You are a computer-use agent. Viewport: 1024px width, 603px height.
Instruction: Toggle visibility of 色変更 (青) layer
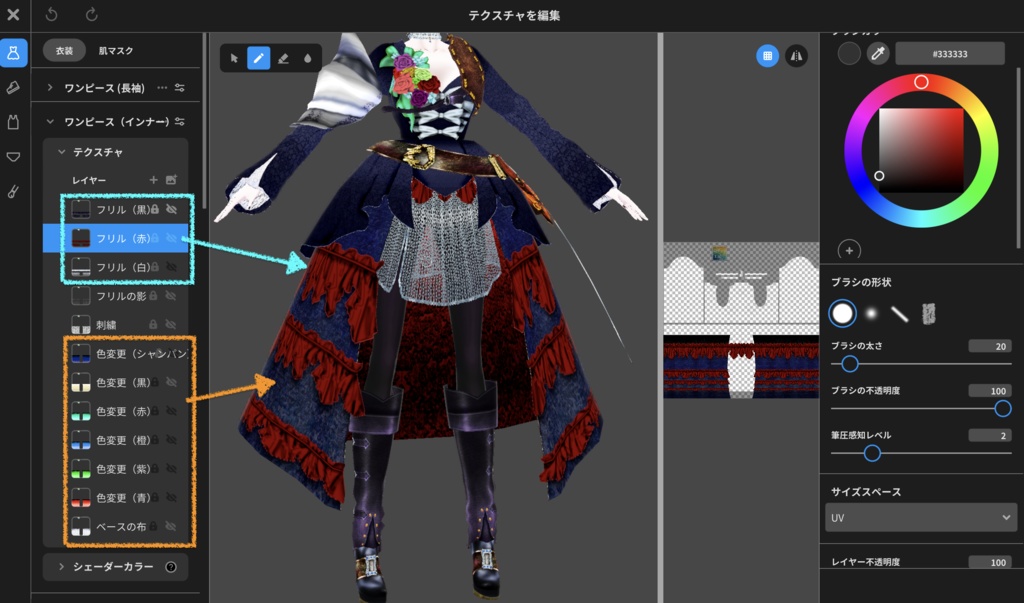point(171,498)
